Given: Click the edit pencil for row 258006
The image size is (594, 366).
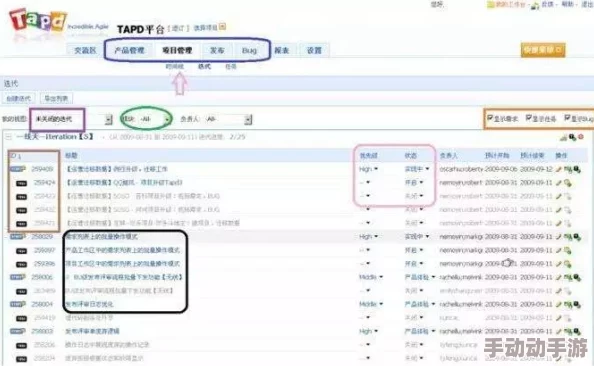Looking at the screenshot, I should (x=559, y=278).
